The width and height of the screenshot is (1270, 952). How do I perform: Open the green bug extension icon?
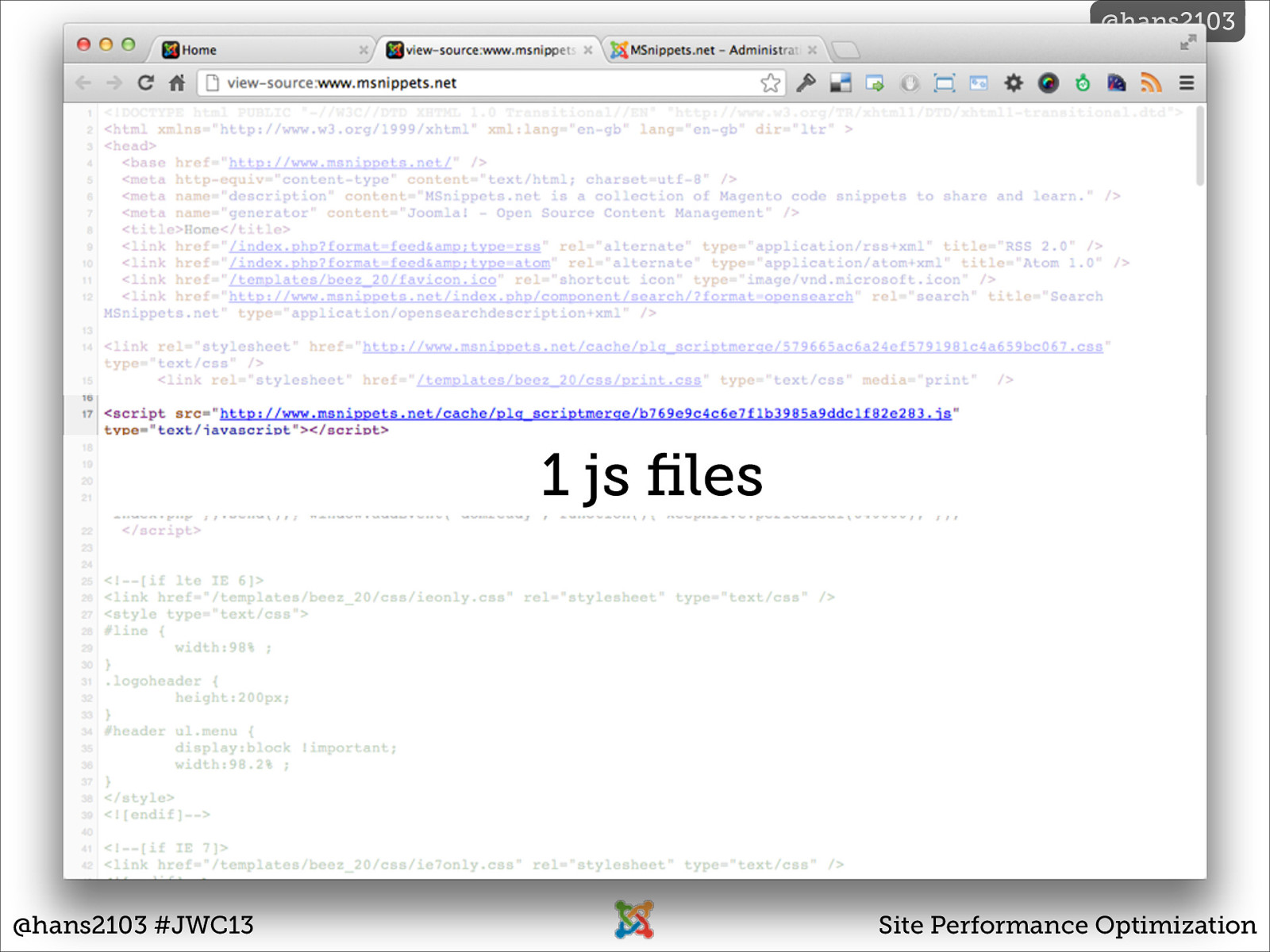click(1083, 83)
